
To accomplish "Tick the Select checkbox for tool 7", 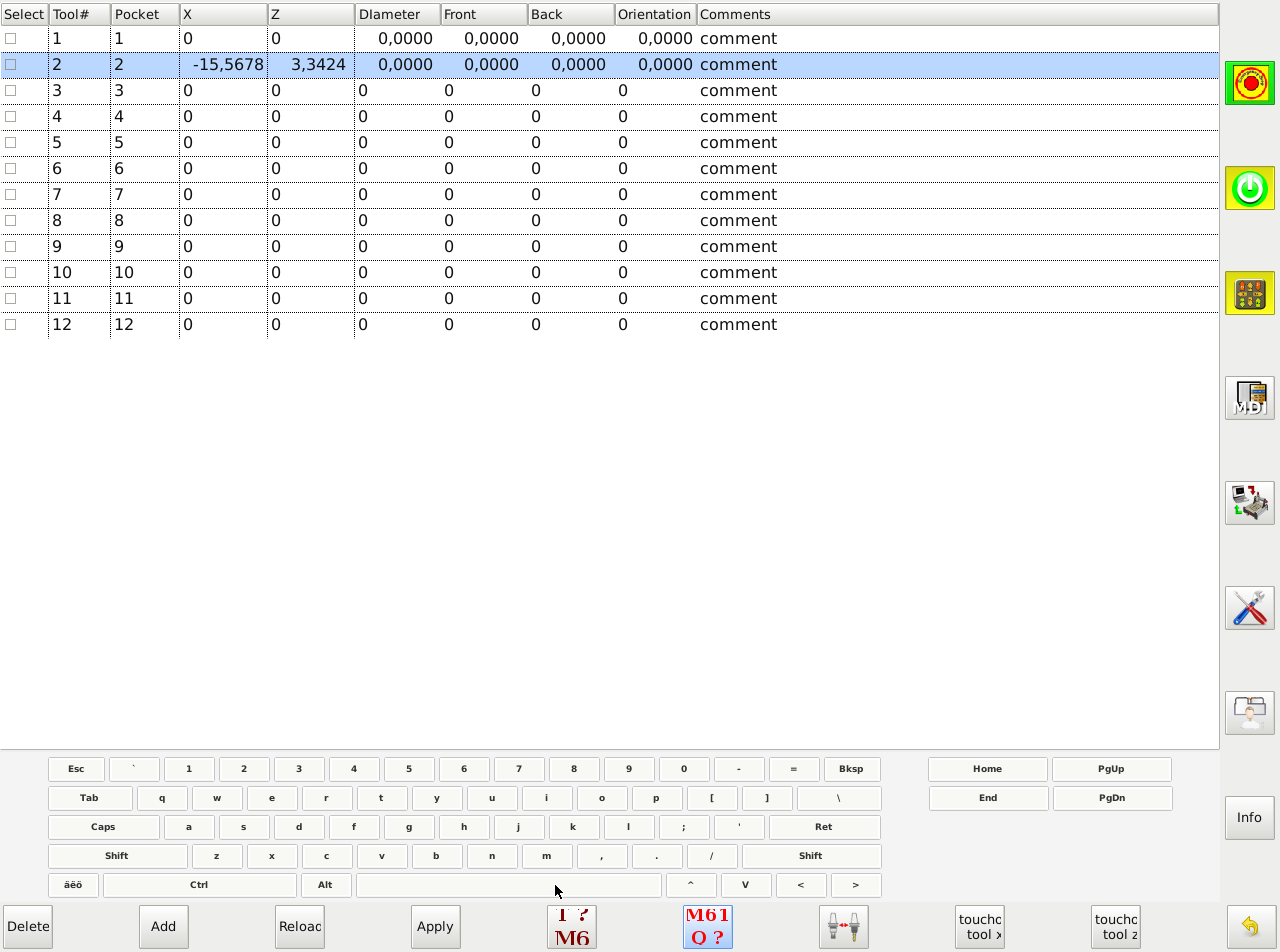I will point(11,194).
